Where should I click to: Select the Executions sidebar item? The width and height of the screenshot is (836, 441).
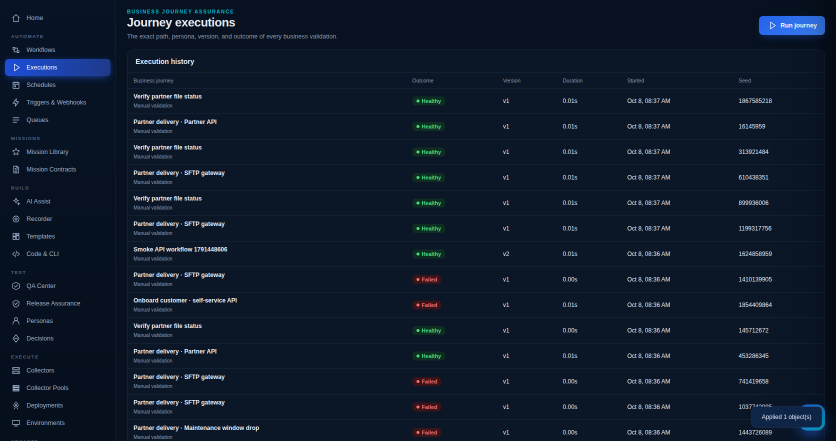pos(58,68)
